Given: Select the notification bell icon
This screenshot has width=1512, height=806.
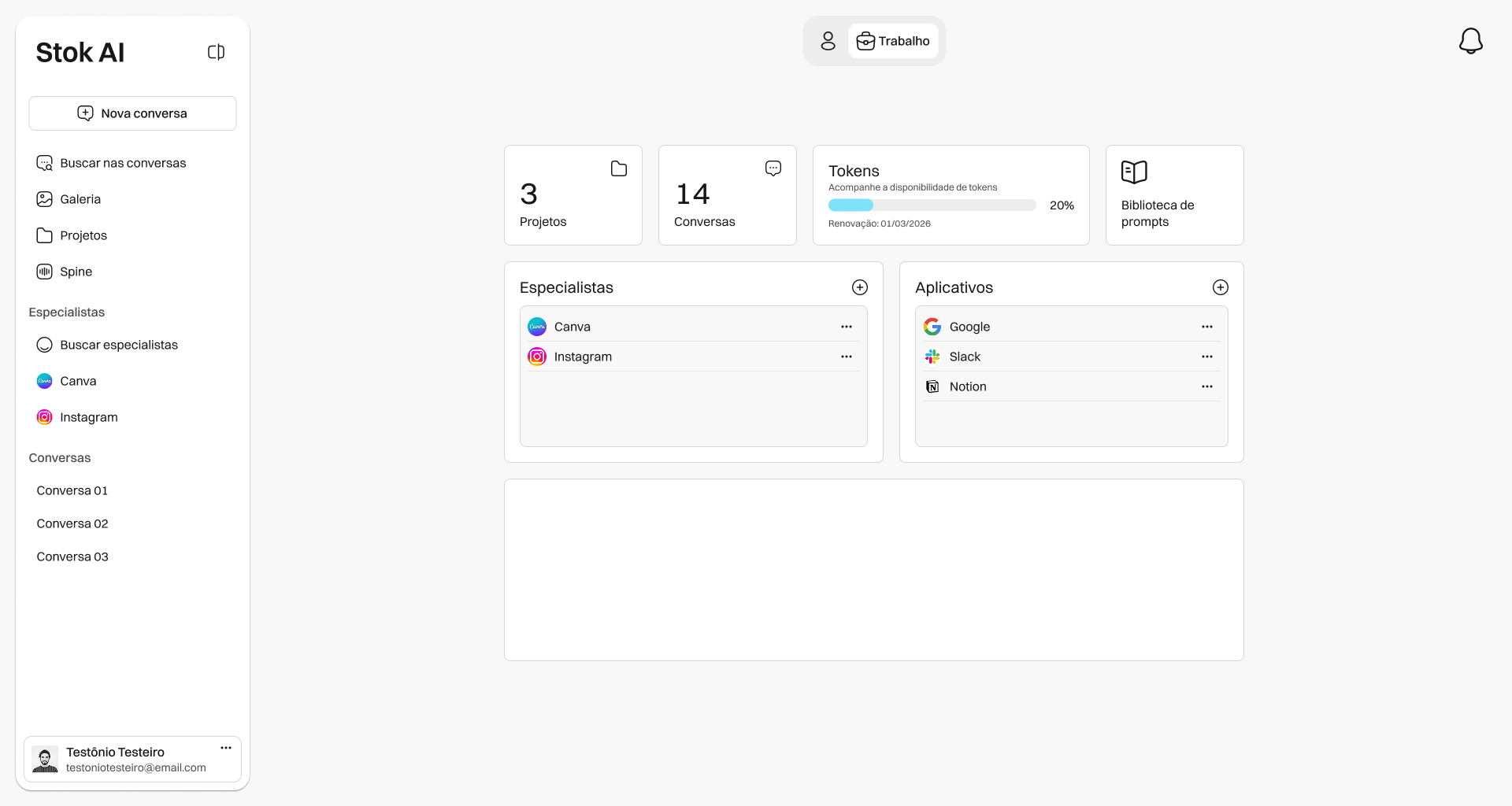Looking at the screenshot, I should coord(1471,41).
